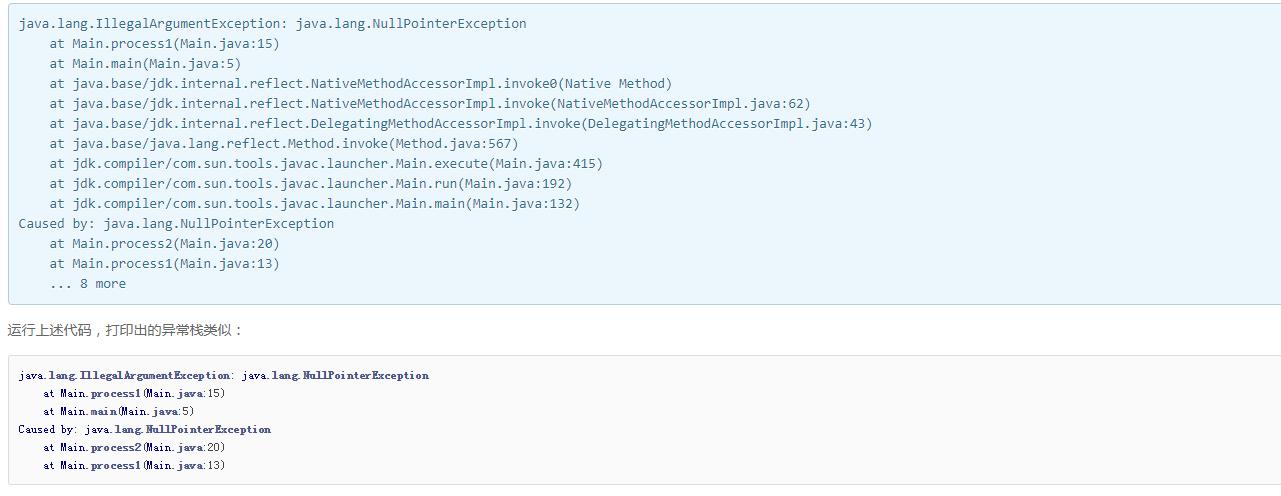Click the IllegalArgumentException line in the bottom block
Screen dimensions: 1281x496
pyautogui.click(x=223, y=376)
